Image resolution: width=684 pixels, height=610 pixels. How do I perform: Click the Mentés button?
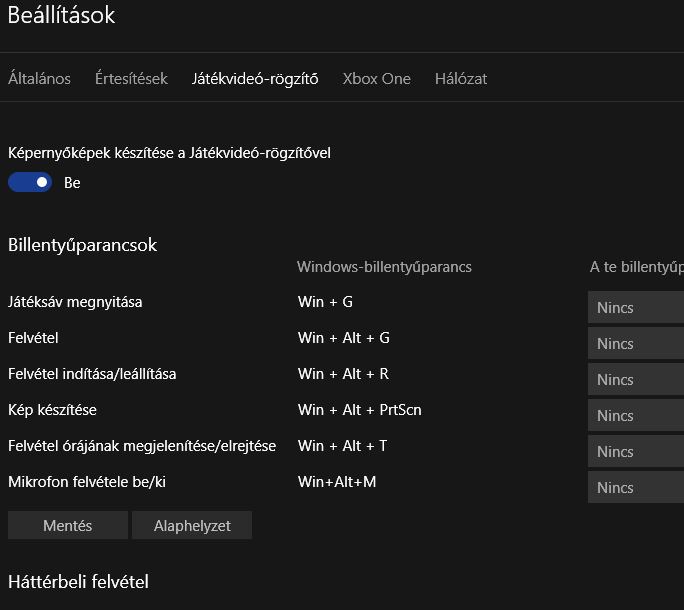[x=68, y=525]
